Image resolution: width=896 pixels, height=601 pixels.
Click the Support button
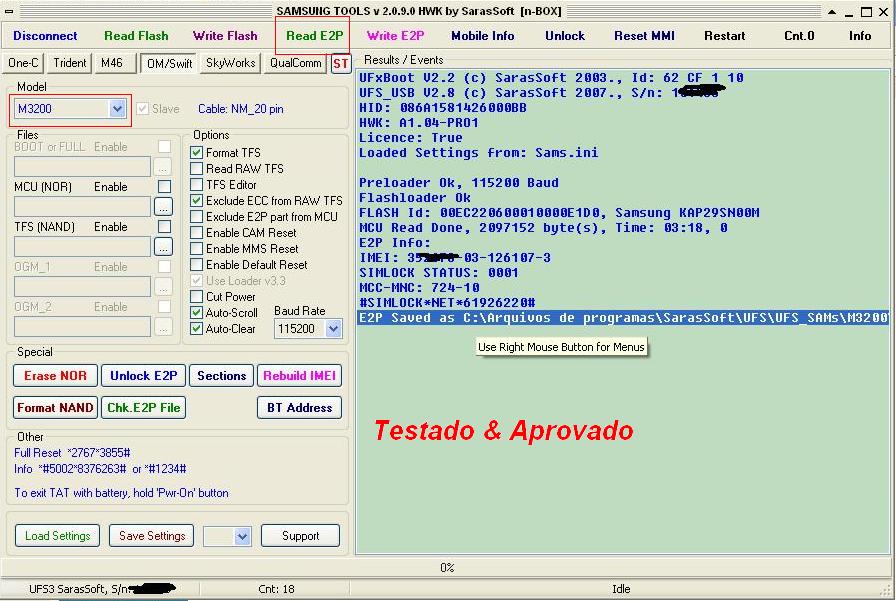click(x=301, y=536)
